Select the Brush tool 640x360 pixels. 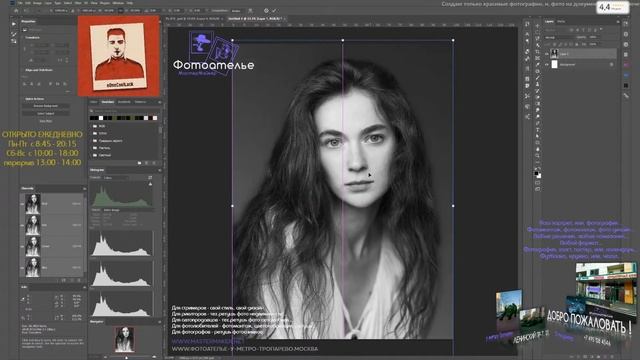point(538,78)
